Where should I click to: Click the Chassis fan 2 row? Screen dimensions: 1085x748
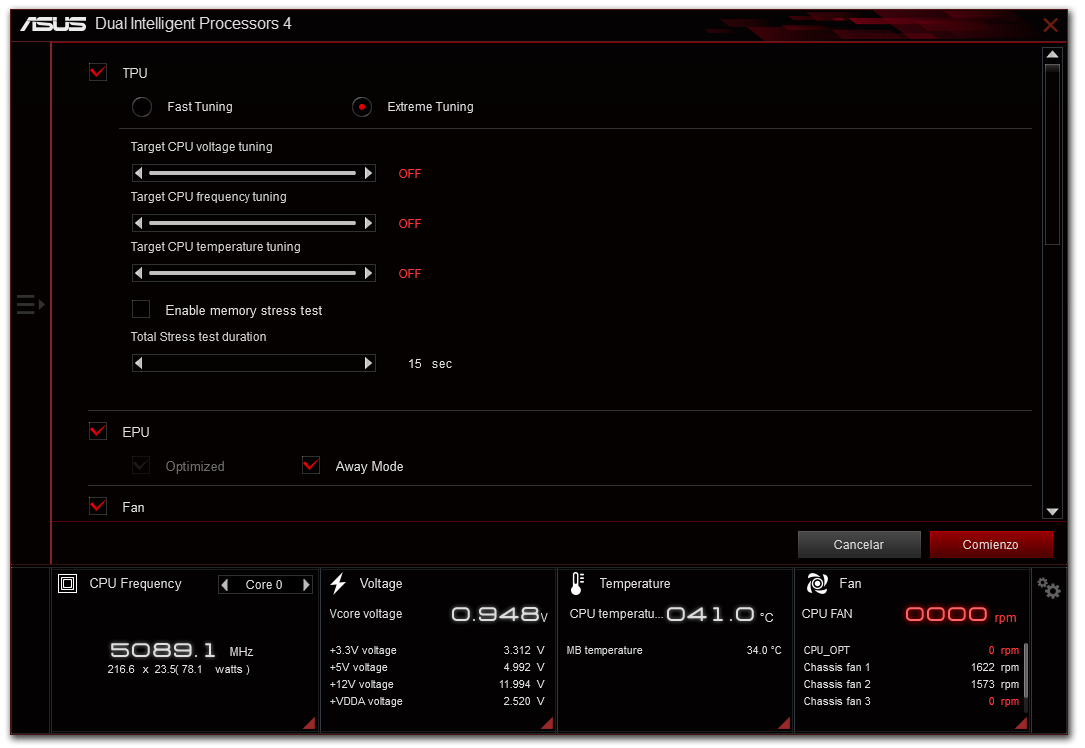pyautogui.click(x=911, y=684)
